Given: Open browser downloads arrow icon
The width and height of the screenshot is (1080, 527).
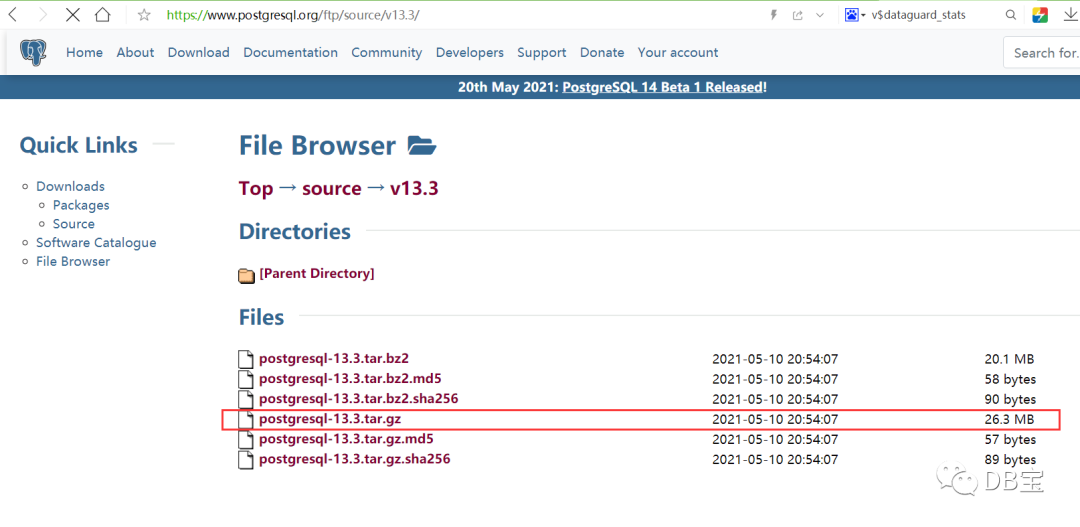Looking at the screenshot, I should [x=1070, y=14].
